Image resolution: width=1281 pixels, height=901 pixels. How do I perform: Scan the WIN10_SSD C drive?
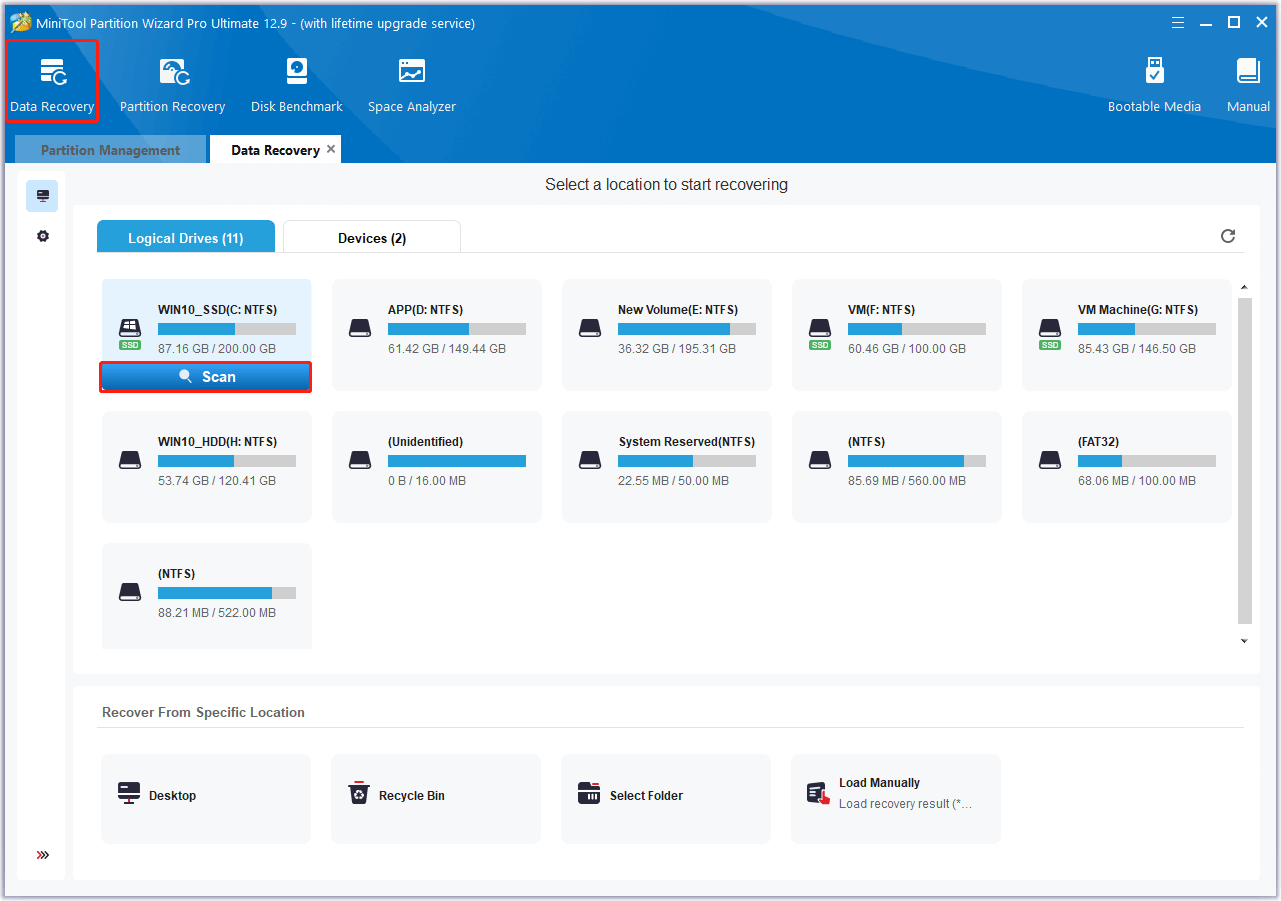[x=205, y=377]
